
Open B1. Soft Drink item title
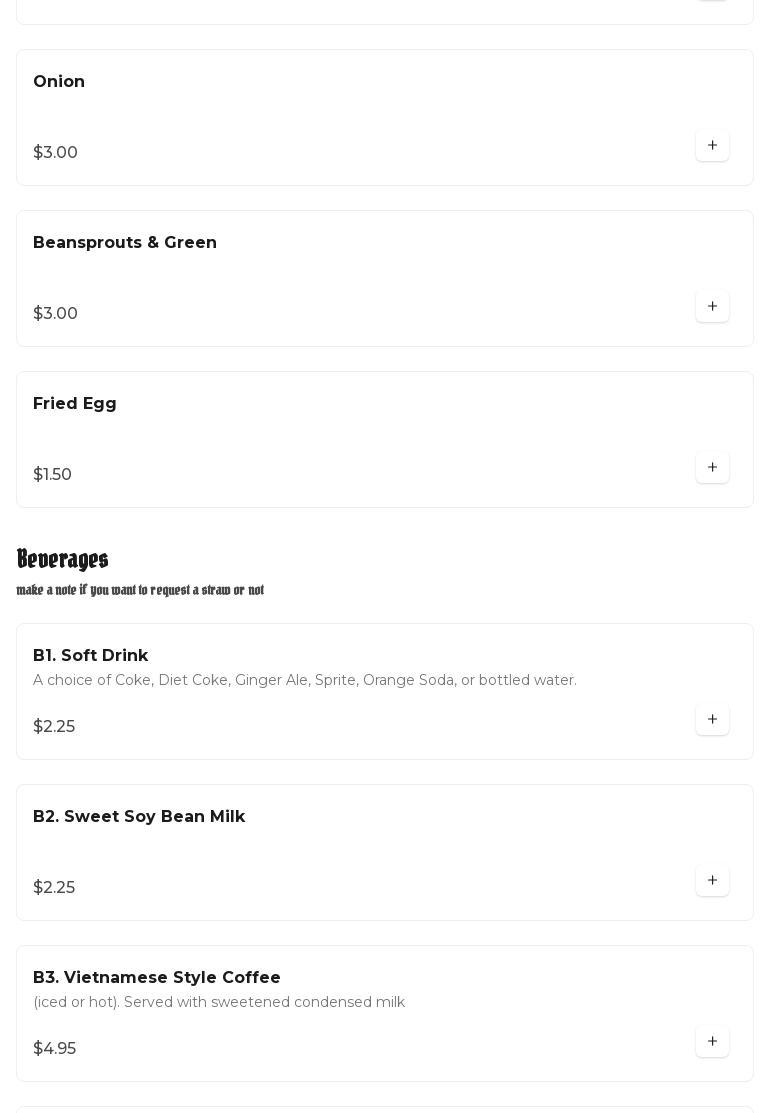coord(91,656)
